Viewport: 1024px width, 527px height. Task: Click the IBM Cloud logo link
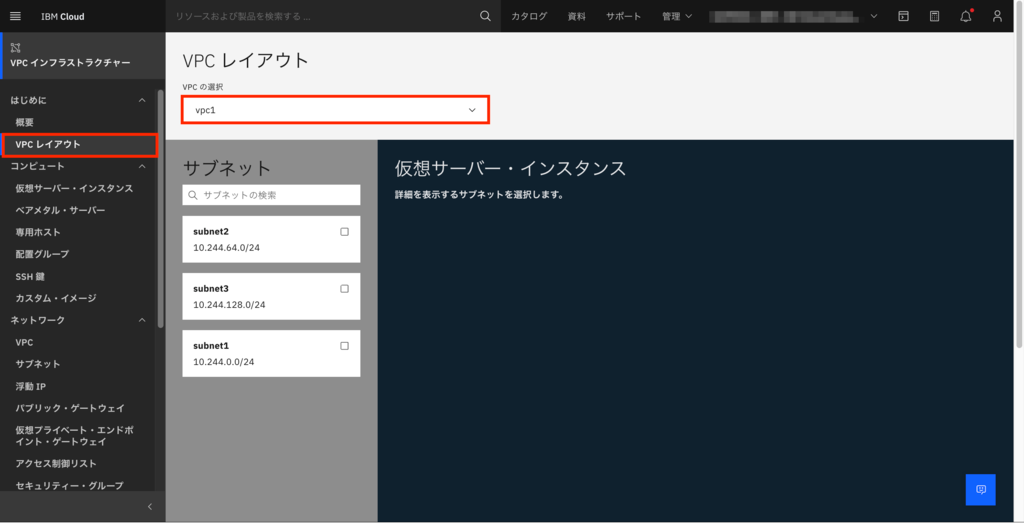pyautogui.click(x=63, y=16)
